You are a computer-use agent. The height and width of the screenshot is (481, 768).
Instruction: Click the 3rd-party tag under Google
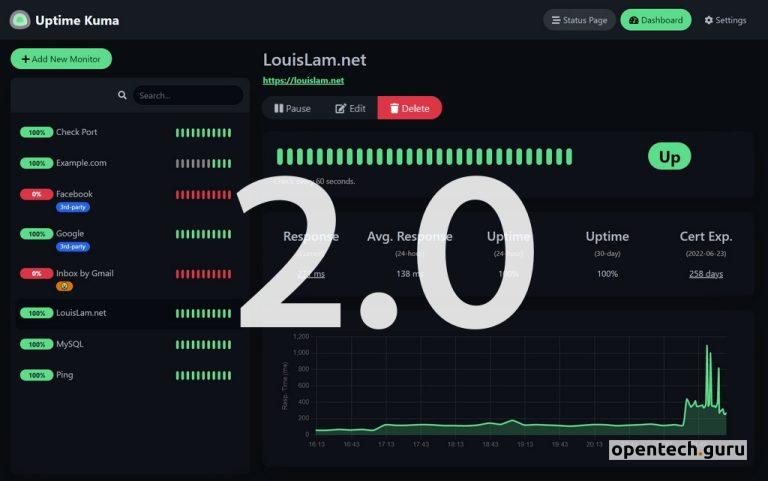point(72,247)
